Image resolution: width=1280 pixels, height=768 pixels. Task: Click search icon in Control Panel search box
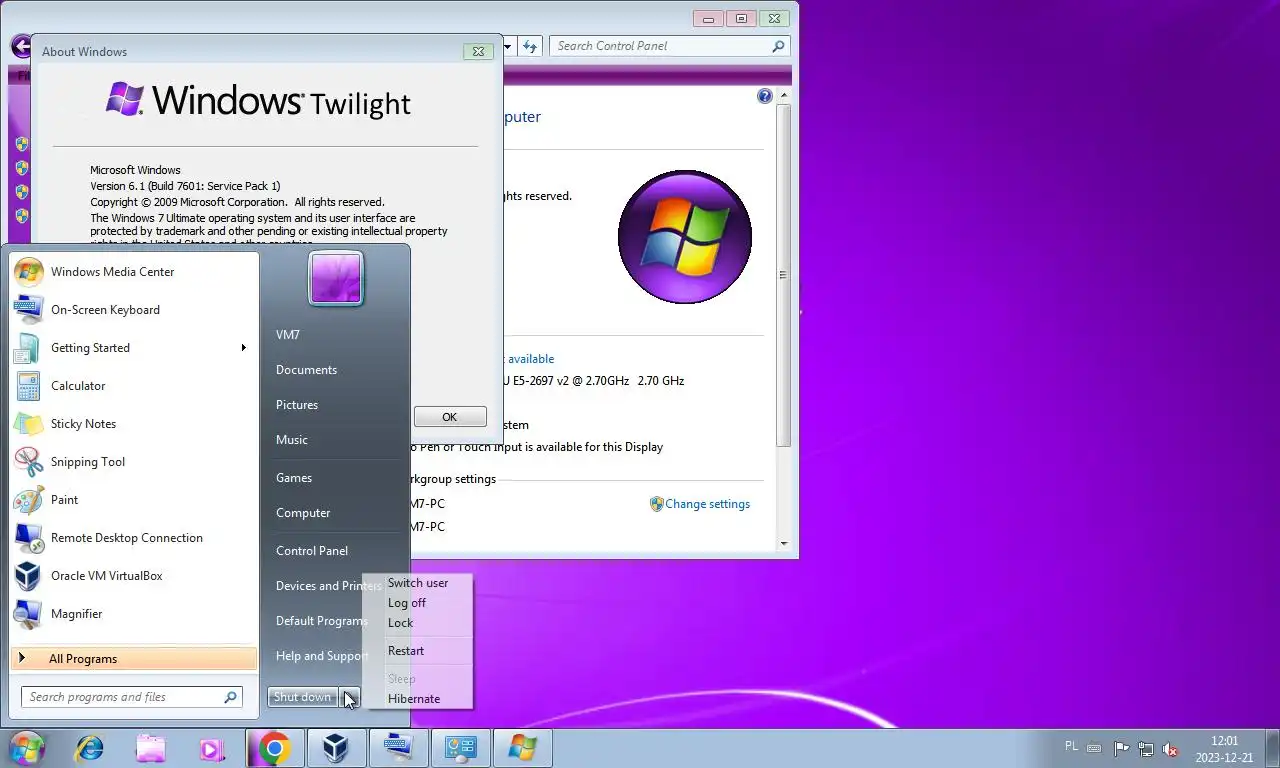[x=778, y=46]
